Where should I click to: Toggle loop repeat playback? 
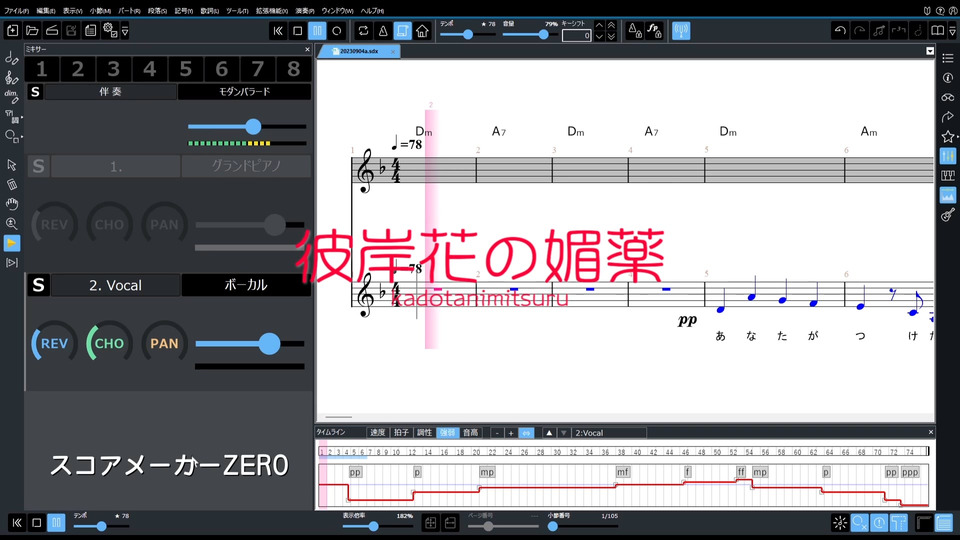[x=363, y=30]
